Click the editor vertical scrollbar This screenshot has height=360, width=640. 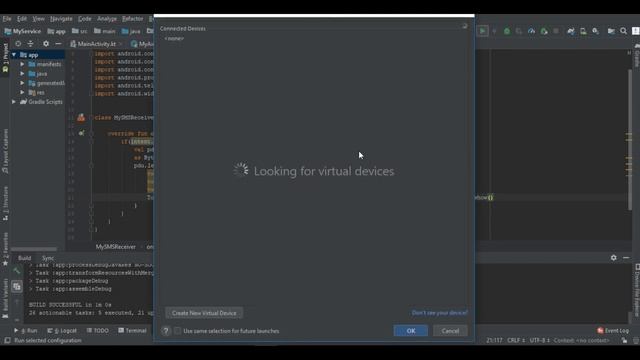(x=630, y=141)
